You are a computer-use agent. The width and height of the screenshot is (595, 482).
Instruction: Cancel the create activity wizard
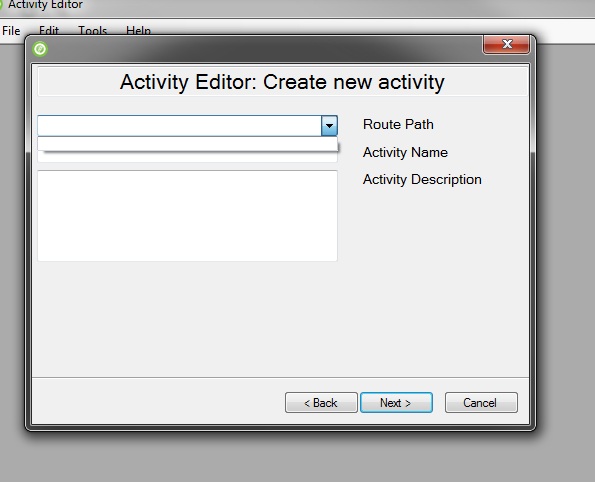tap(481, 402)
